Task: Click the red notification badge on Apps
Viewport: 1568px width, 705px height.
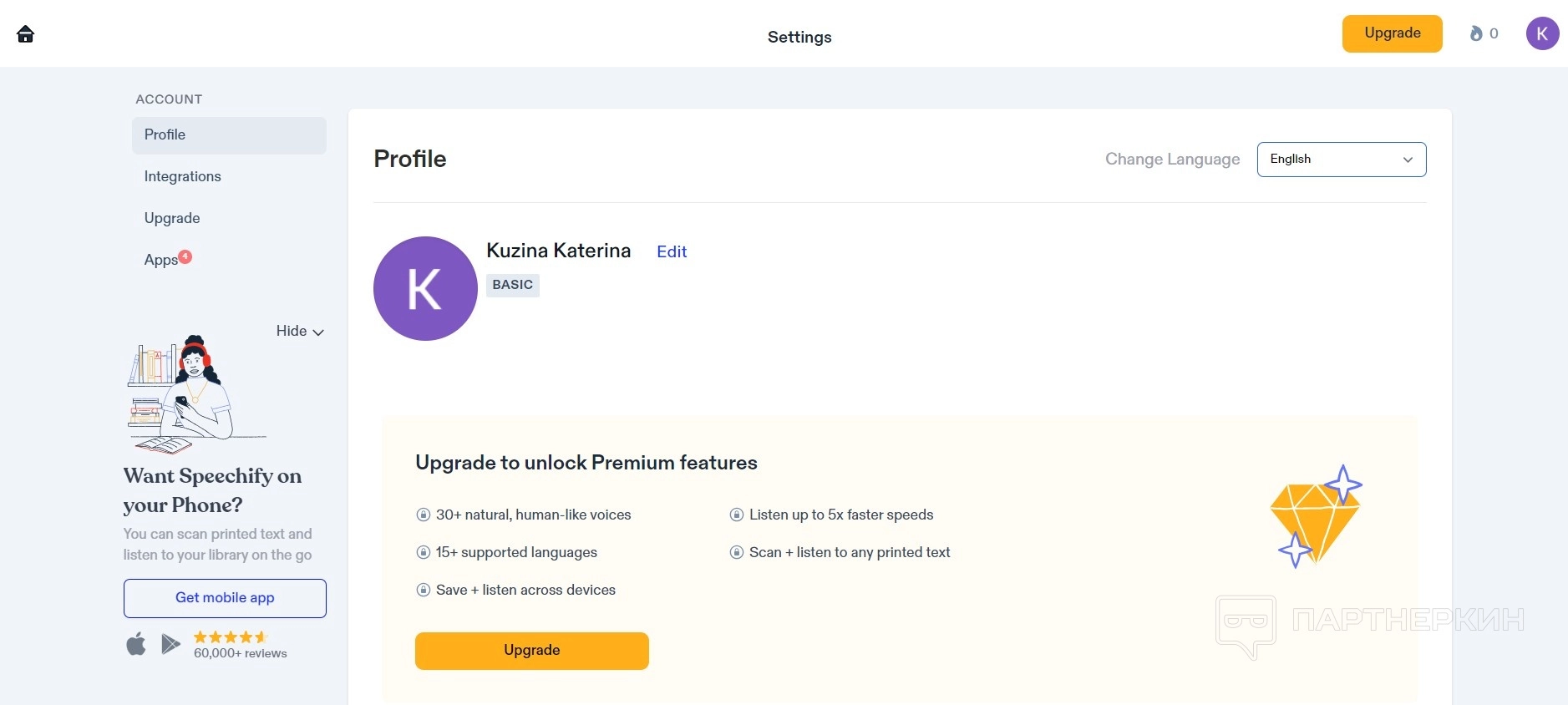Action: click(x=185, y=256)
